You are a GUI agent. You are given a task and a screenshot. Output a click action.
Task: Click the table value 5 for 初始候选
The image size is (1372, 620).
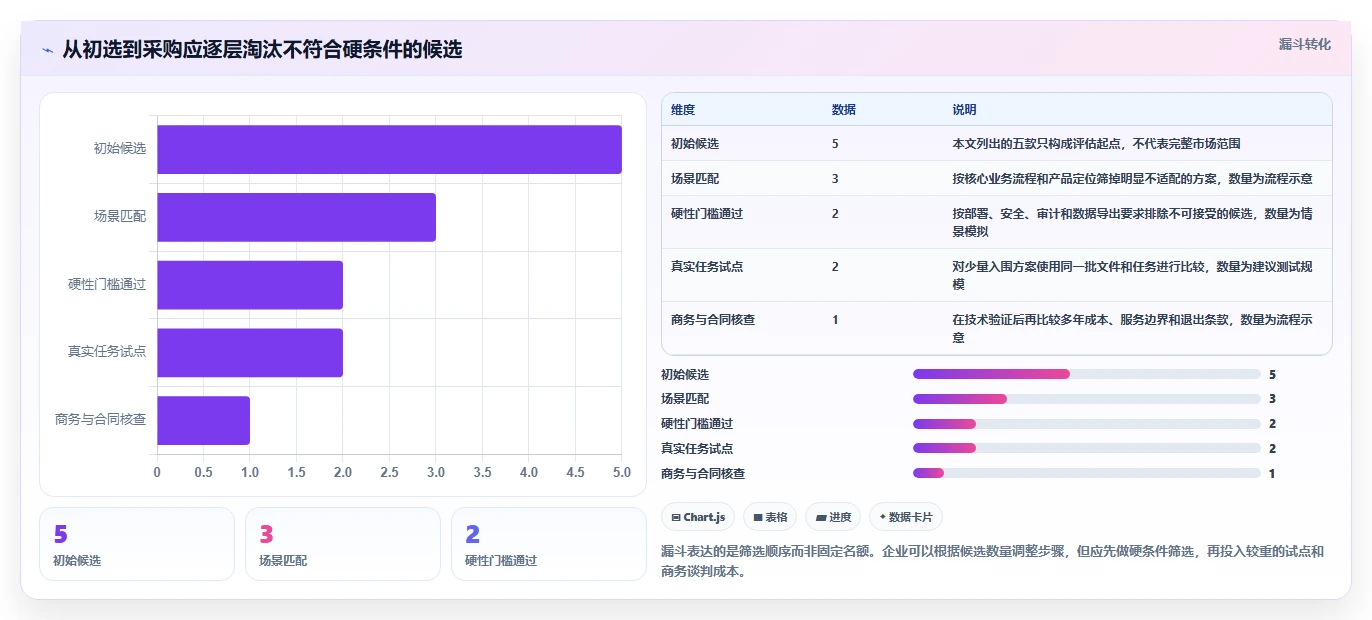point(835,144)
